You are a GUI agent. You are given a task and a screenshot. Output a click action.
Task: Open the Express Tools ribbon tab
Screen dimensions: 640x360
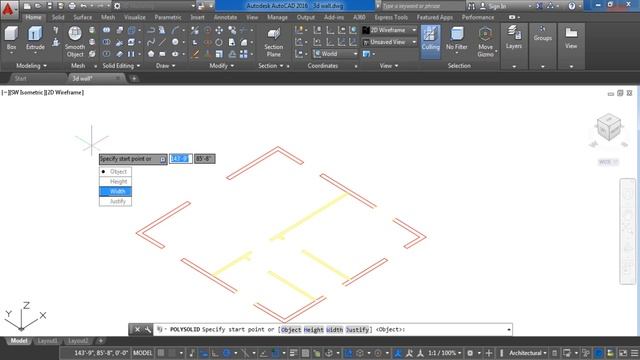pos(391,17)
